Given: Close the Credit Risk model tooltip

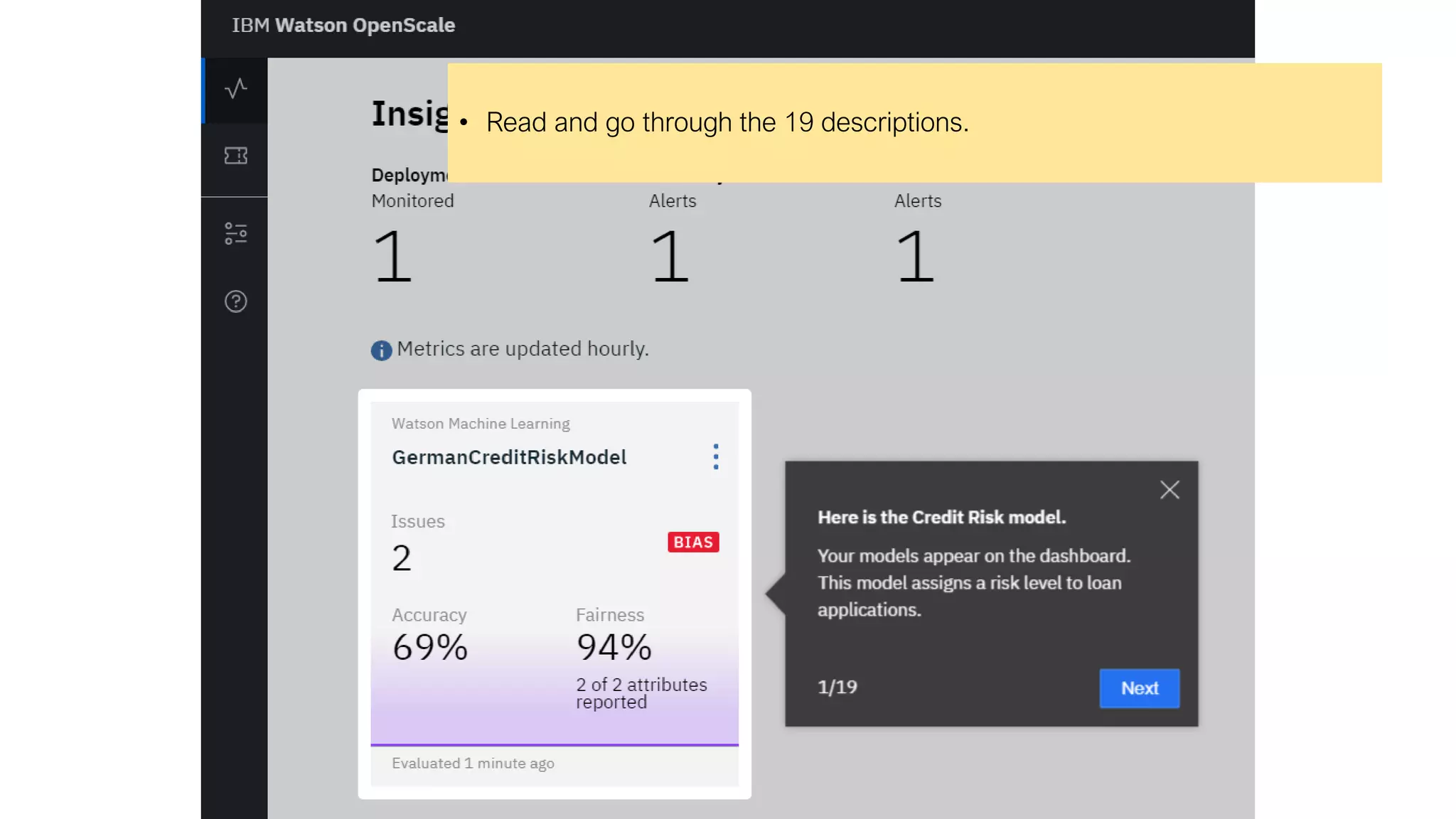Looking at the screenshot, I should point(1169,490).
